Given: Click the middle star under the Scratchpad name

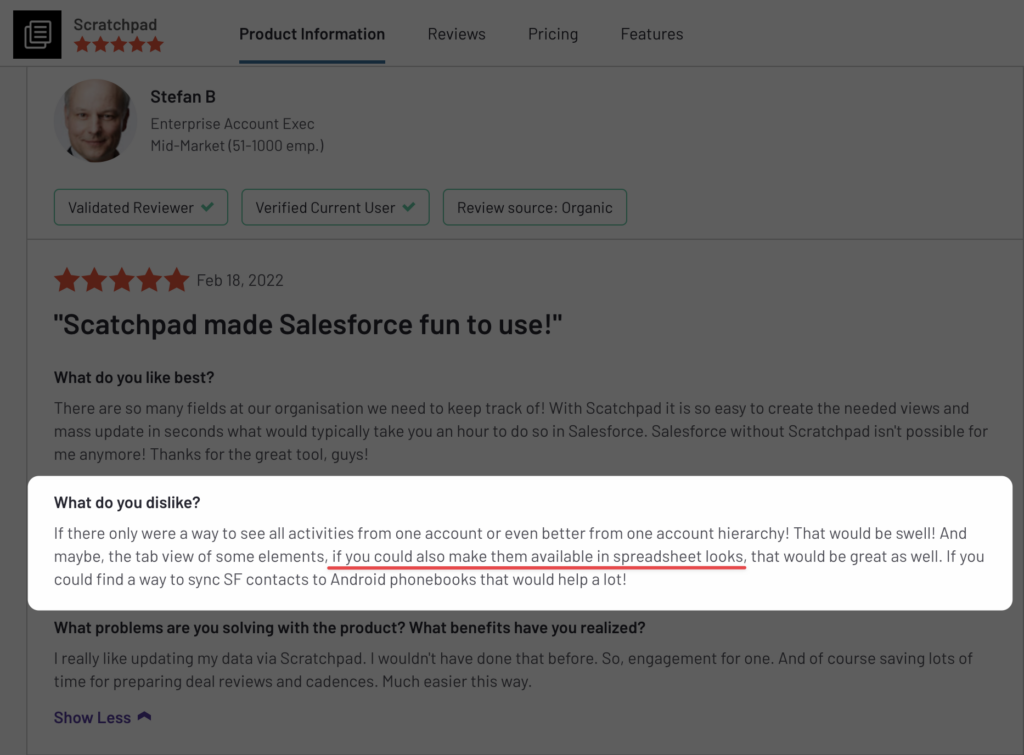Looking at the screenshot, I should 118,44.
